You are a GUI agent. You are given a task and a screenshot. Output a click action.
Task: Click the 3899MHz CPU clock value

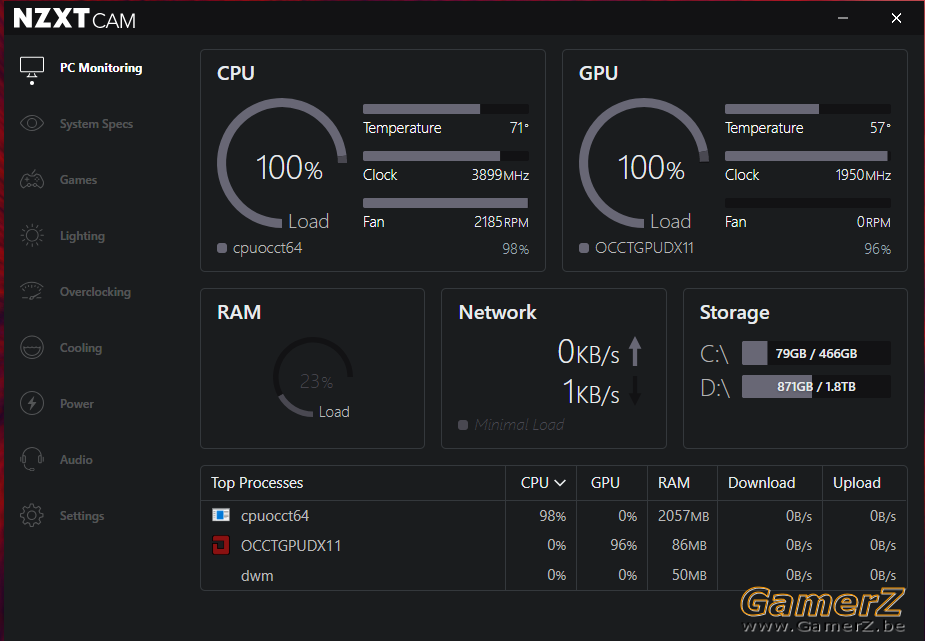tap(500, 175)
